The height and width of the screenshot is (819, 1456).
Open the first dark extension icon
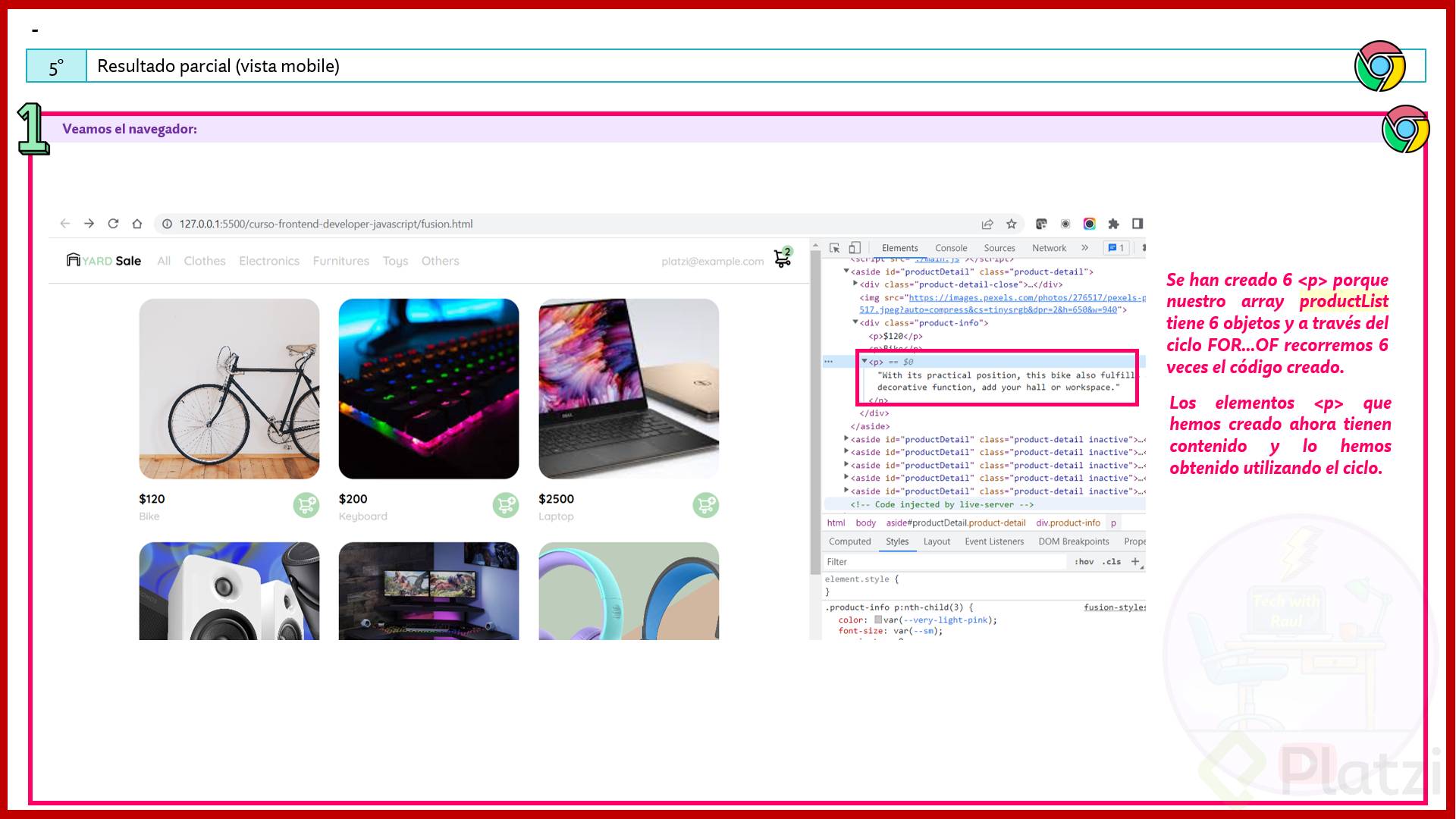click(x=1041, y=224)
